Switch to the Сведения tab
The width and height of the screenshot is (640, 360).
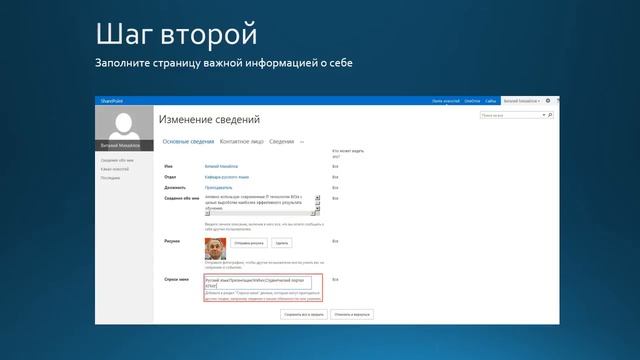click(x=281, y=142)
